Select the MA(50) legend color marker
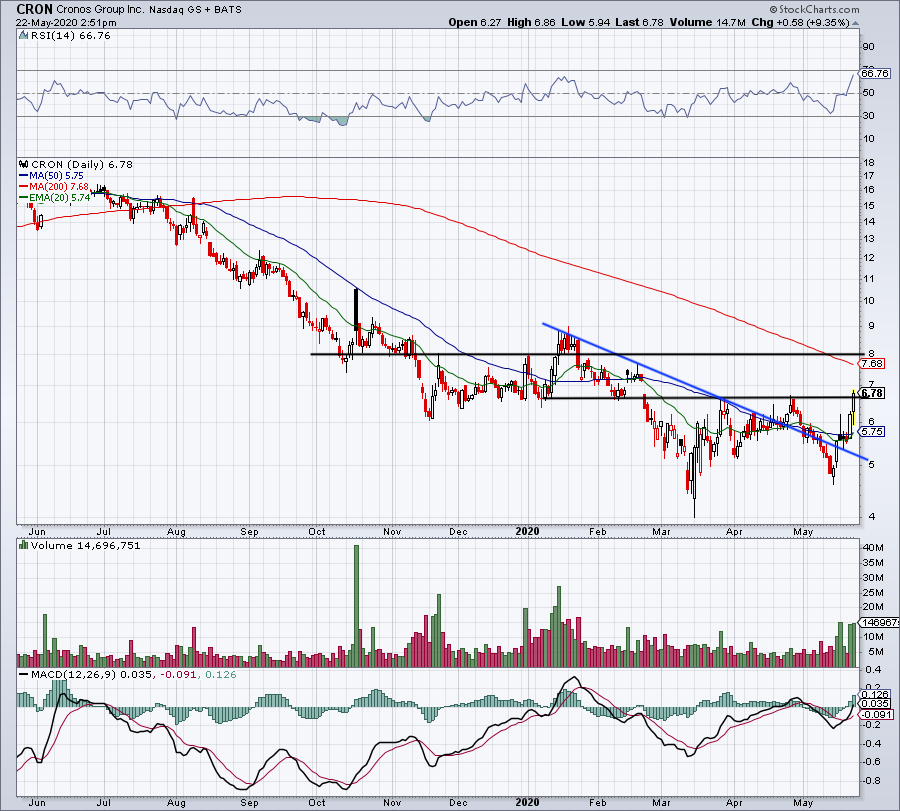Image resolution: width=900 pixels, height=811 pixels. 25,176
